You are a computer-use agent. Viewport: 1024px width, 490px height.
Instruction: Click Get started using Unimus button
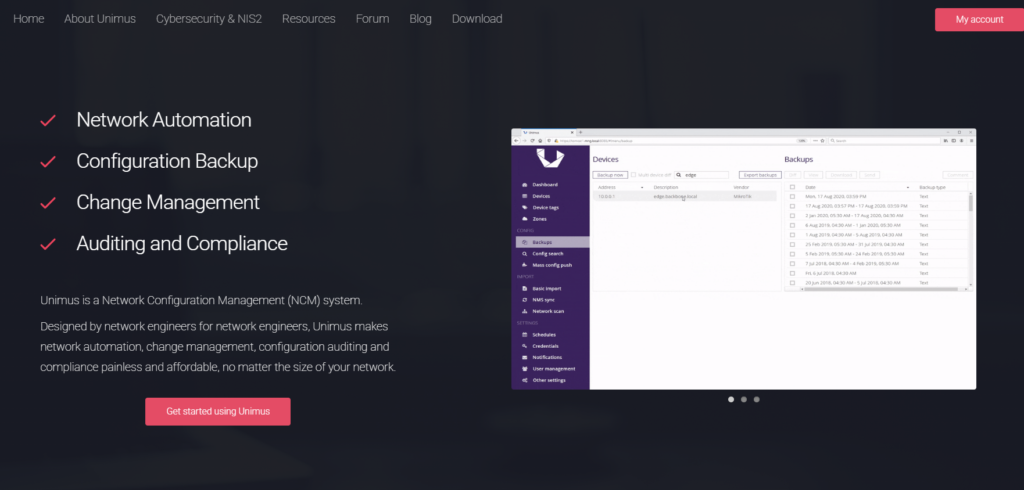coord(217,412)
